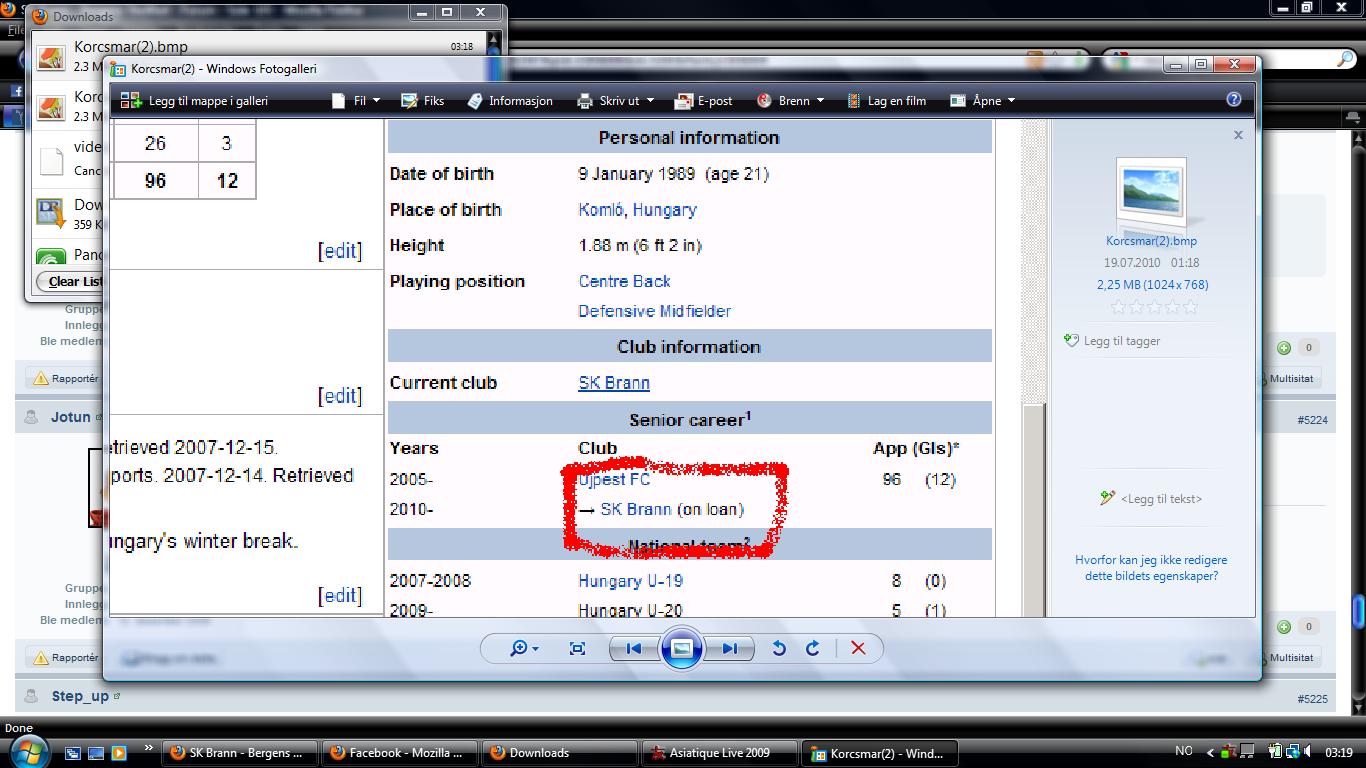1366x768 pixels.
Task: Close the info pane with its X
Action: tap(1238, 134)
